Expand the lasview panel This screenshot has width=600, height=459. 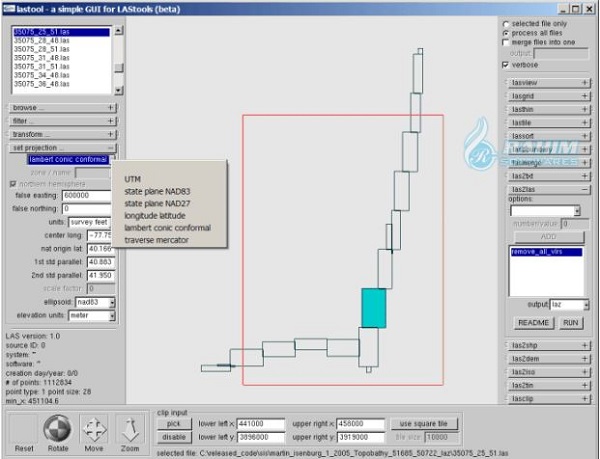click(549, 83)
